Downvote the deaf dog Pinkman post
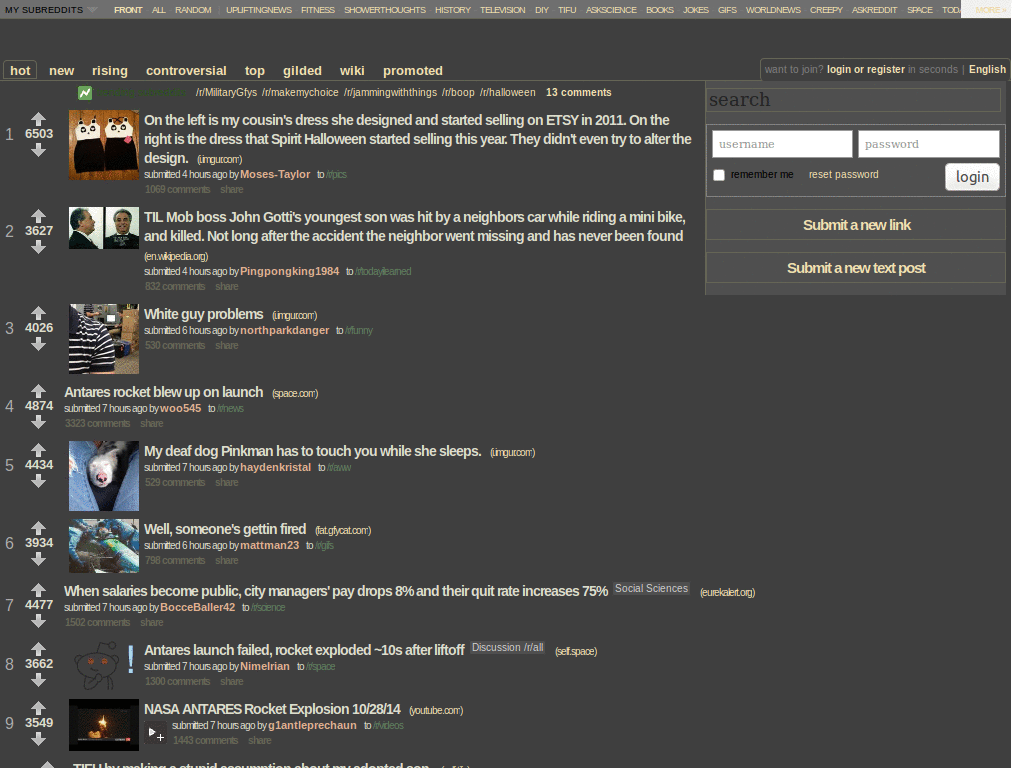This screenshot has width=1024, height=768. click(x=39, y=481)
